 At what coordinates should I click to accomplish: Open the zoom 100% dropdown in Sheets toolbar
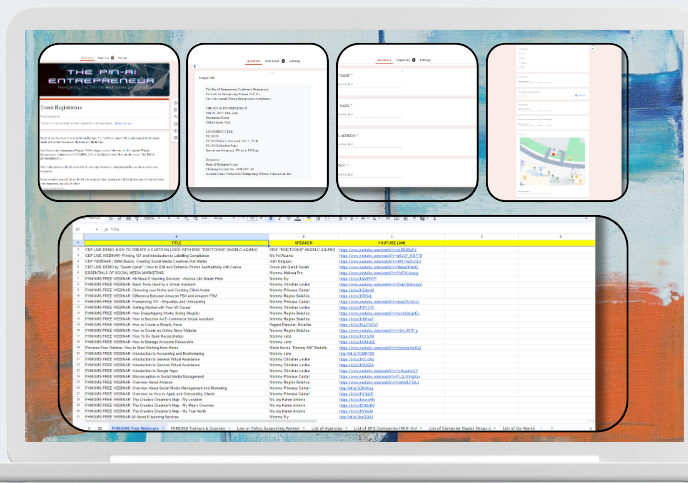pyautogui.click(x=151, y=218)
